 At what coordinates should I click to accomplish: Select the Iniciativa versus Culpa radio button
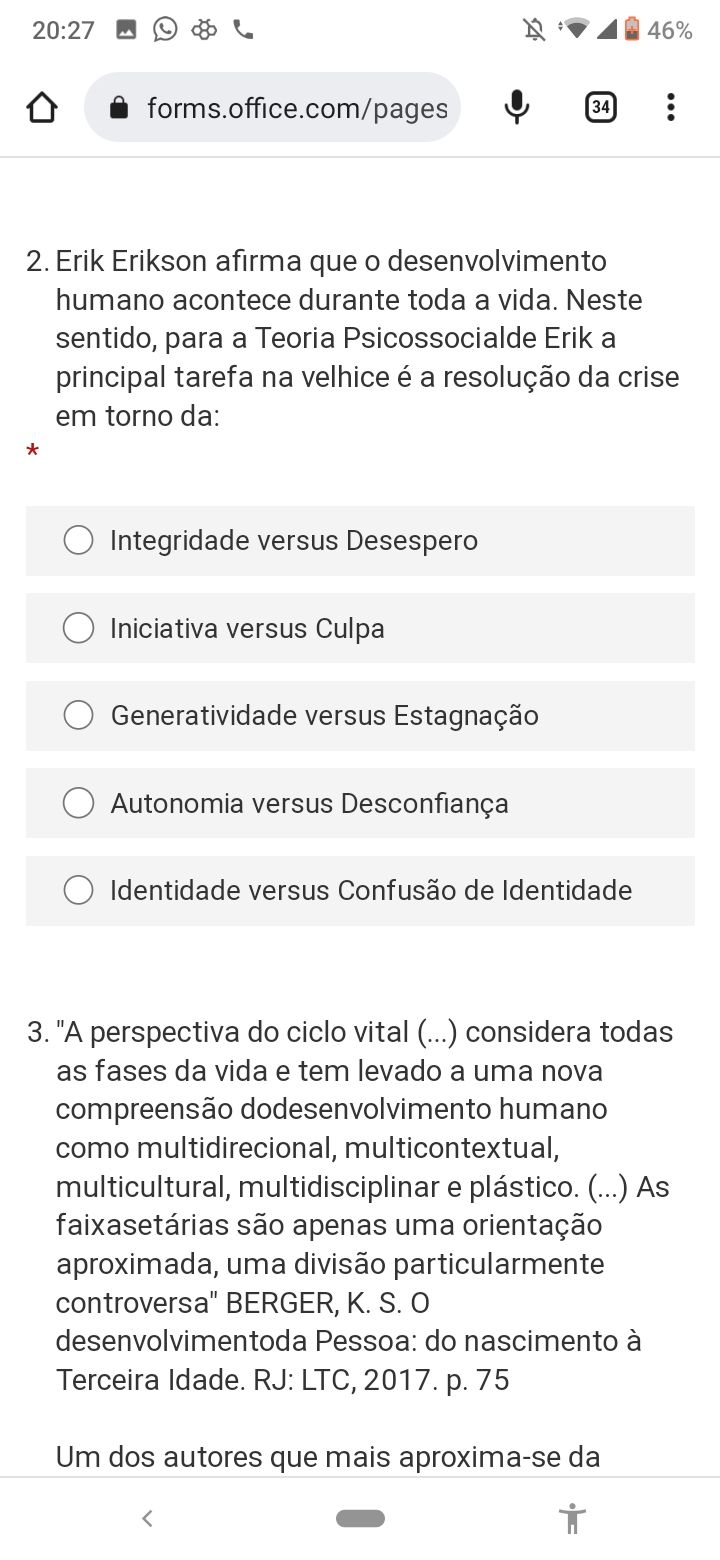pyautogui.click(x=78, y=628)
